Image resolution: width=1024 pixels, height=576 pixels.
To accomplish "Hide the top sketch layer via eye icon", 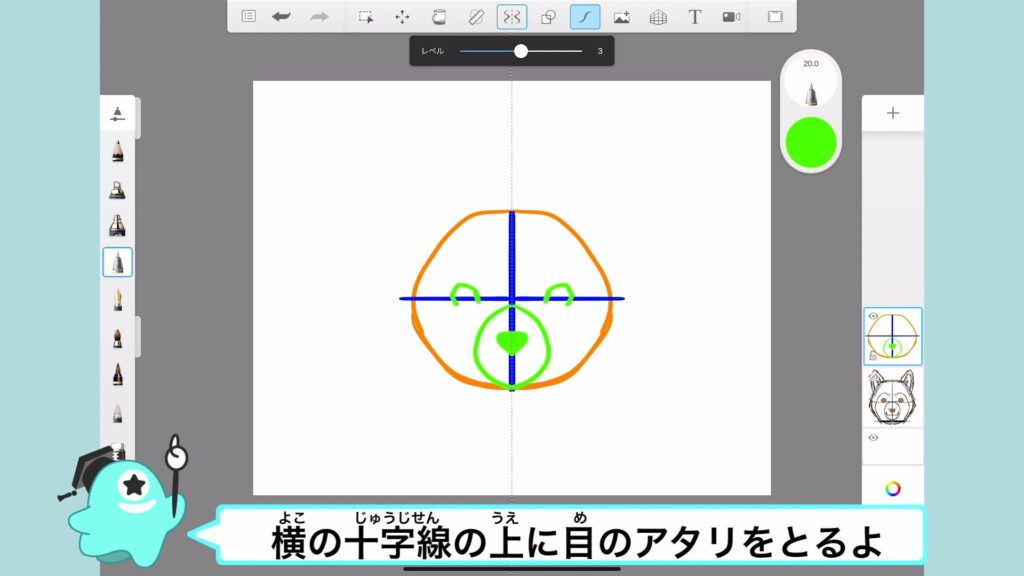I will point(873,316).
